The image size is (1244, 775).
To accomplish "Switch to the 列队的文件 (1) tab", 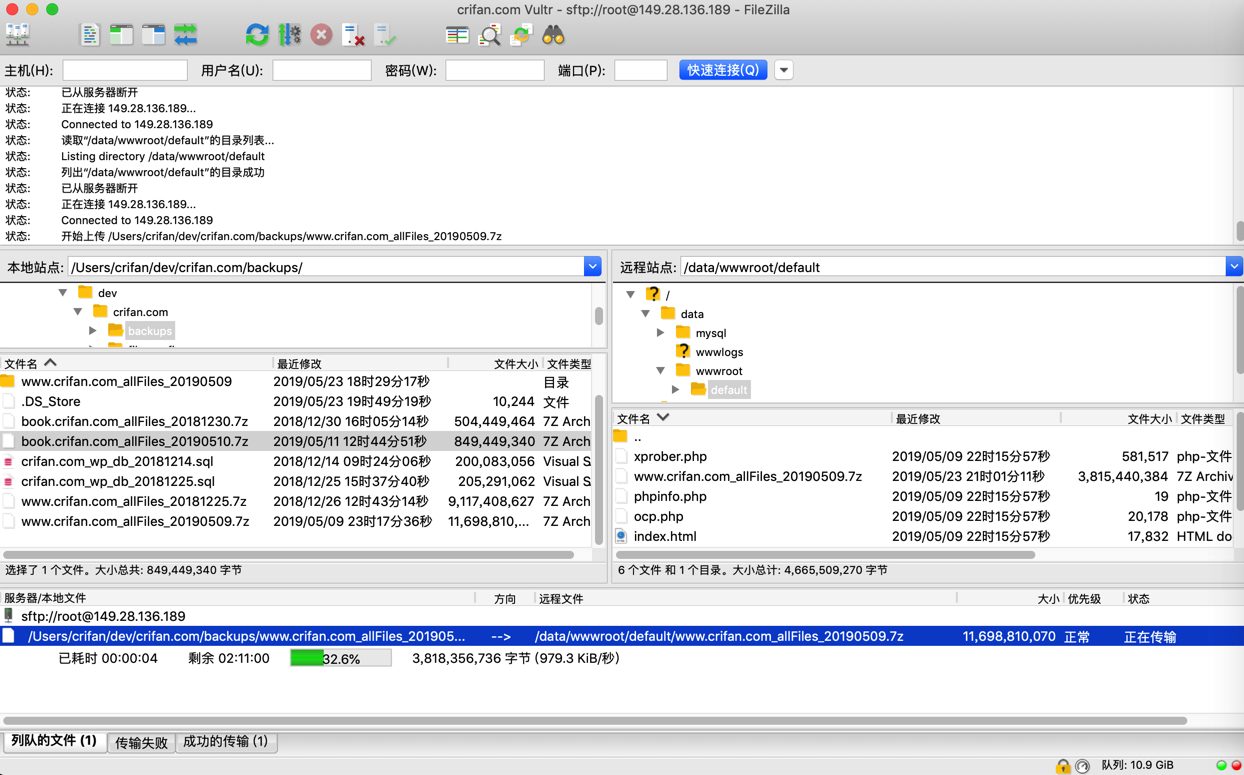I will tap(54, 741).
